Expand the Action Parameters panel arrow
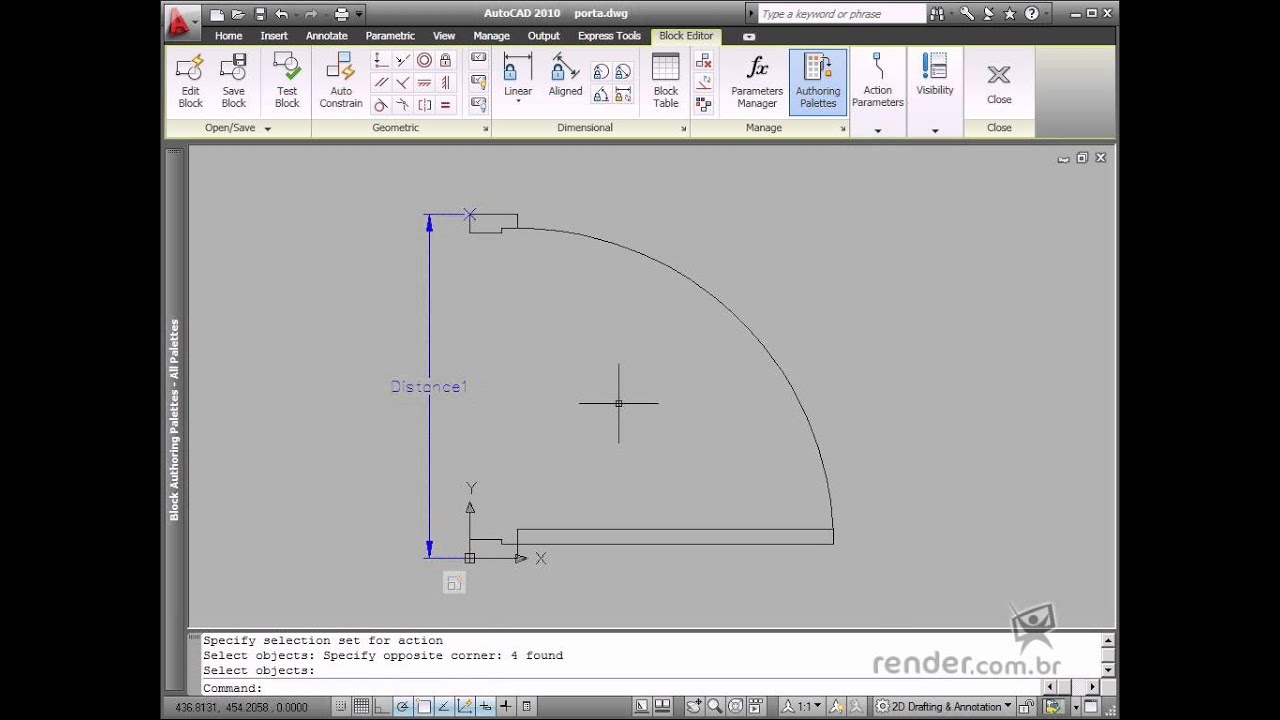The image size is (1280, 720). (x=878, y=130)
